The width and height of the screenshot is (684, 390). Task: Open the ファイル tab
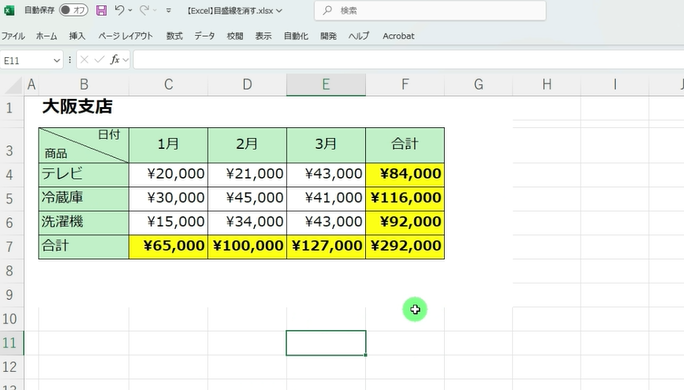[13, 36]
